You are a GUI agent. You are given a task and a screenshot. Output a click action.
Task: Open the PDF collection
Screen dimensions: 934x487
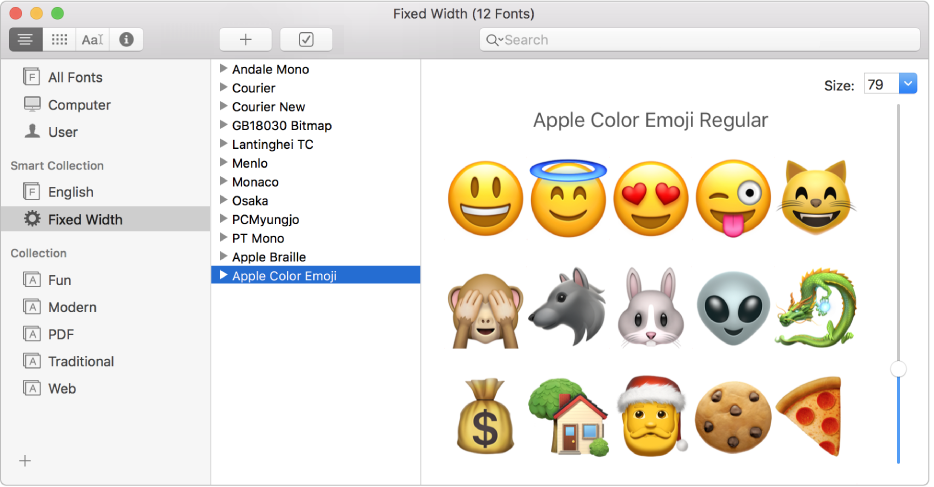[x=61, y=335]
